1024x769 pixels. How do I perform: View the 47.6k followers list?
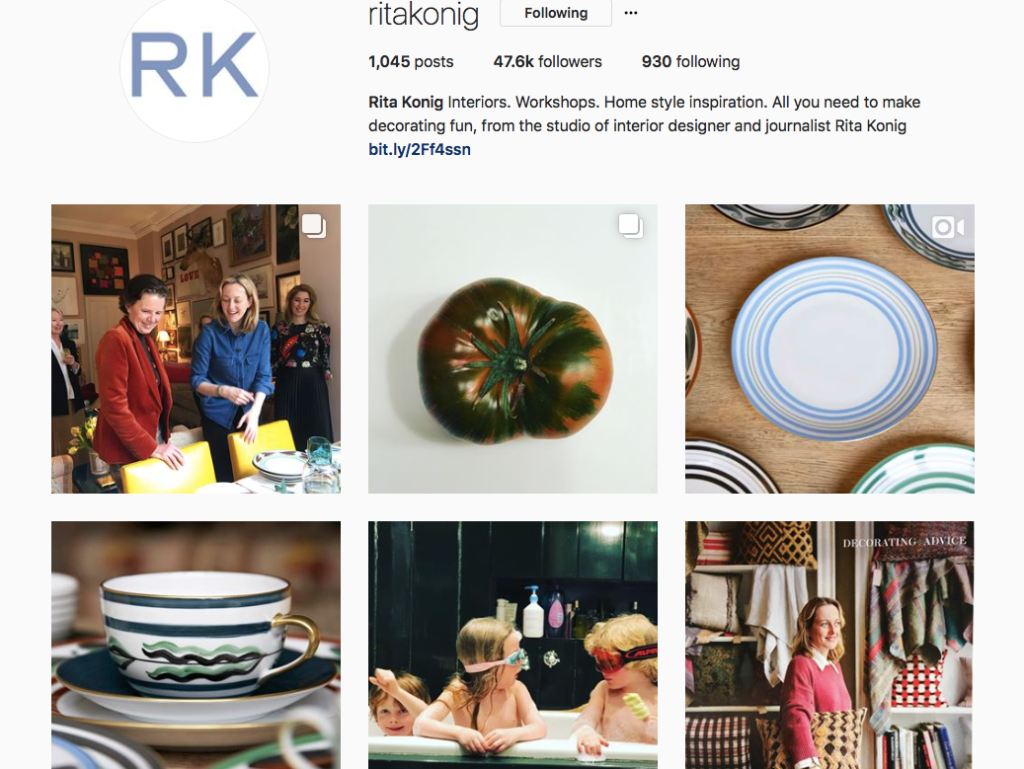click(547, 61)
